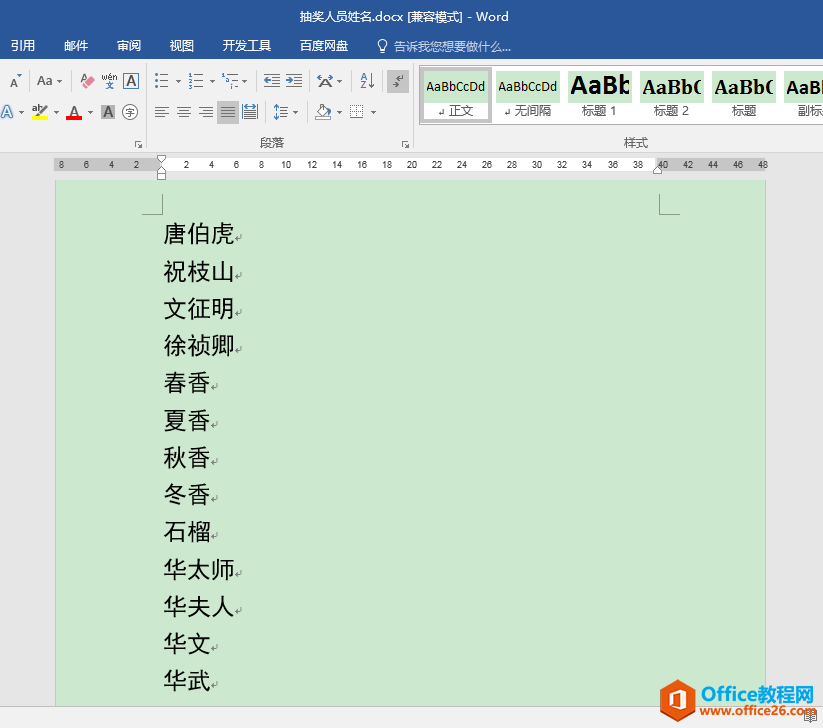Apply the 标题 1 style

[600, 95]
